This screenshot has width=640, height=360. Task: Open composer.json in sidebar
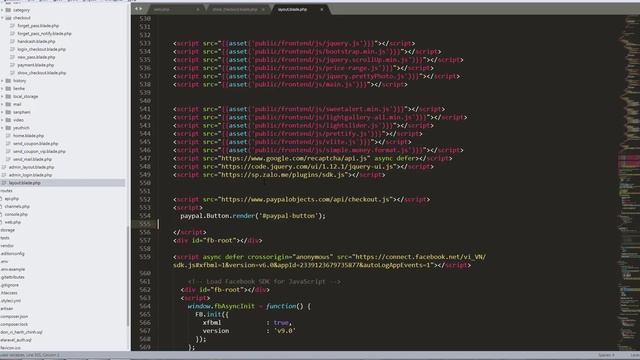click(x=14, y=316)
